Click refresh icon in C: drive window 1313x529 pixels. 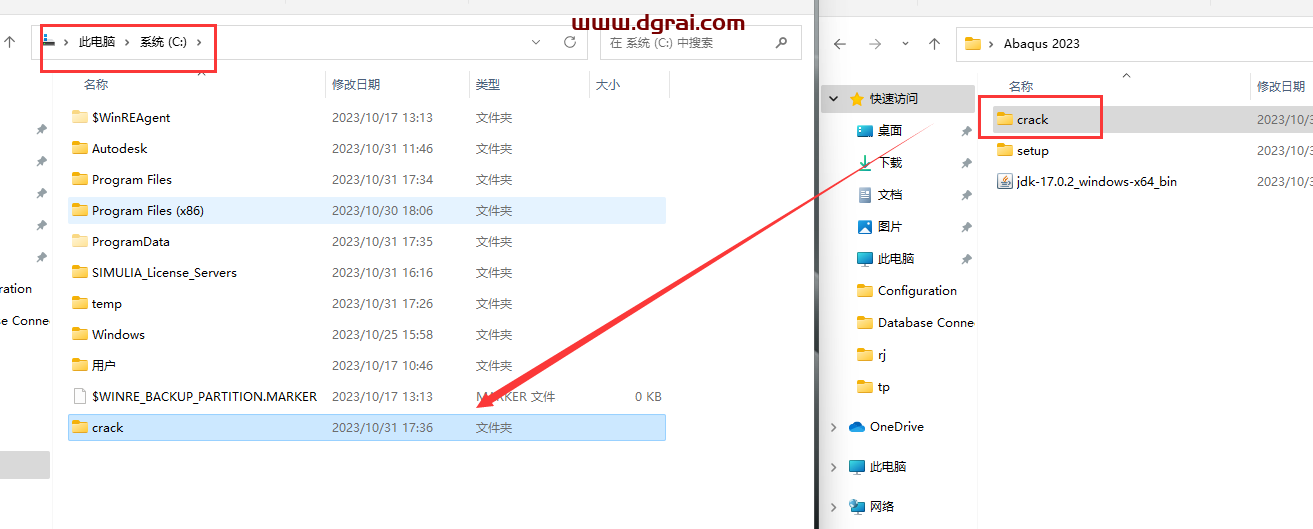point(570,42)
